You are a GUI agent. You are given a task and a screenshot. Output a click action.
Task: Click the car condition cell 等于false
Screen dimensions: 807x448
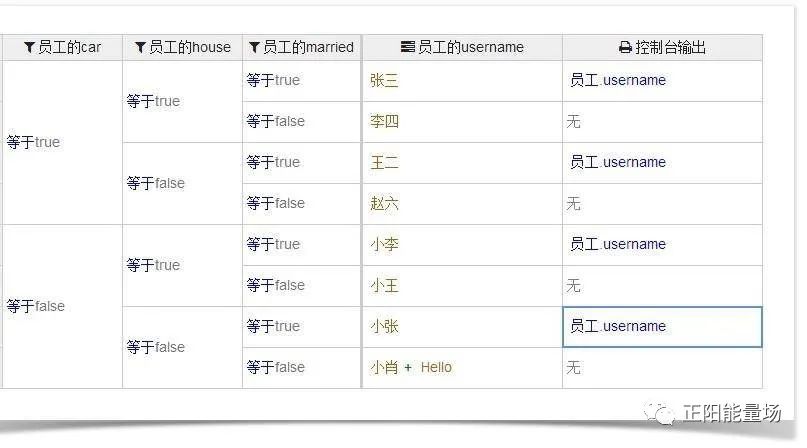[x=35, y=306]
